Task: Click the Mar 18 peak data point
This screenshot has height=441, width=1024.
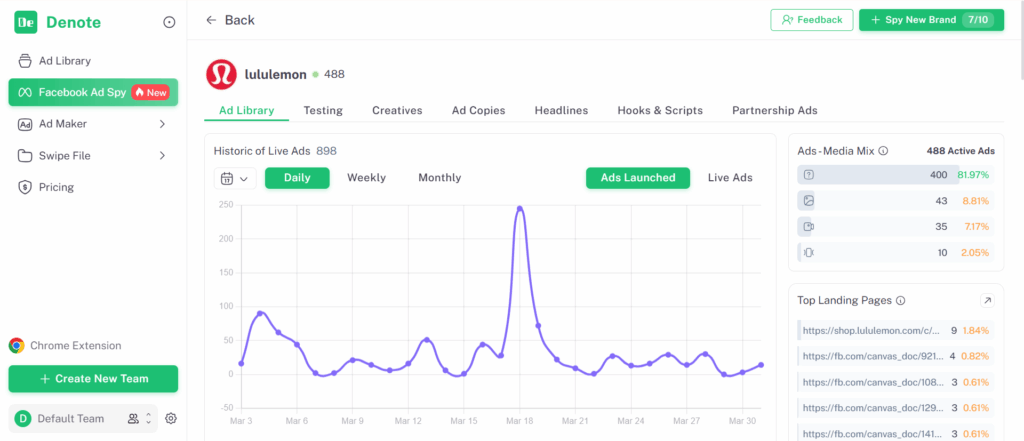Action: click(520, 208)
